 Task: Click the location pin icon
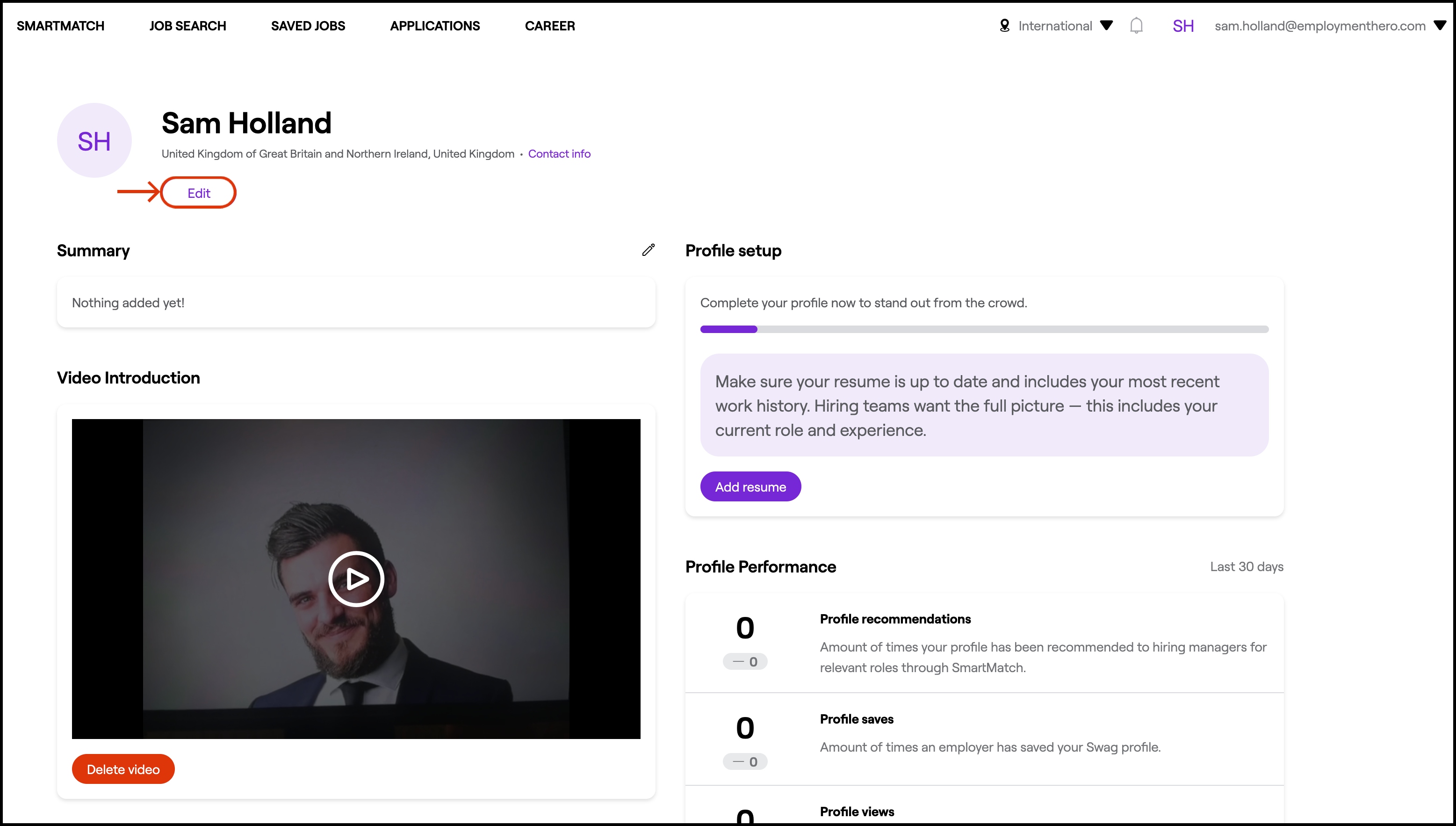click(1004, 26)
